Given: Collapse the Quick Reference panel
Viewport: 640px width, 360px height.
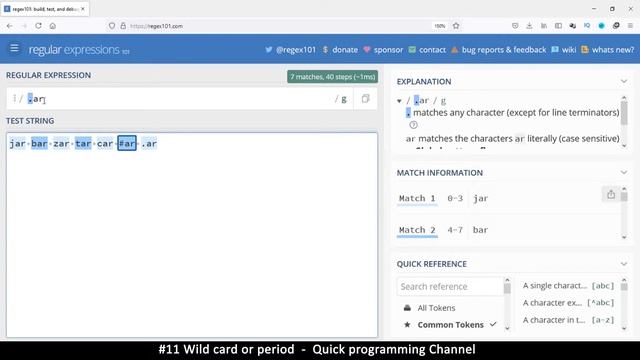Looking at the screenshot, I should pos(624,264).
